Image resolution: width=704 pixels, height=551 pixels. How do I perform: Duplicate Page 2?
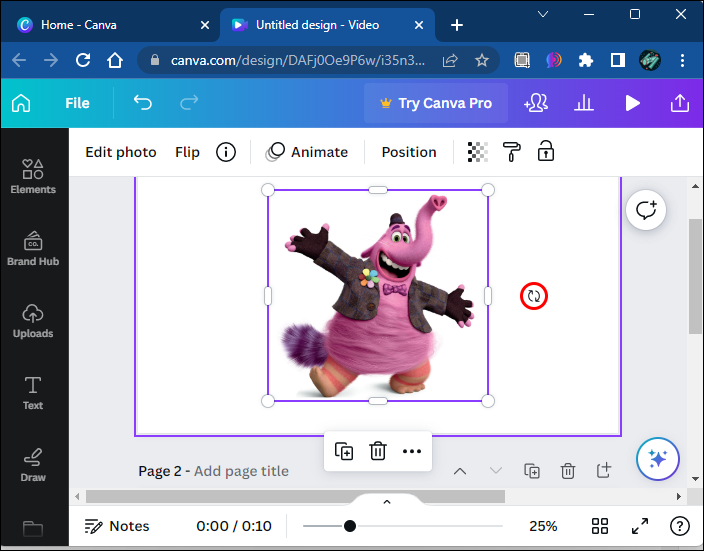532,471
